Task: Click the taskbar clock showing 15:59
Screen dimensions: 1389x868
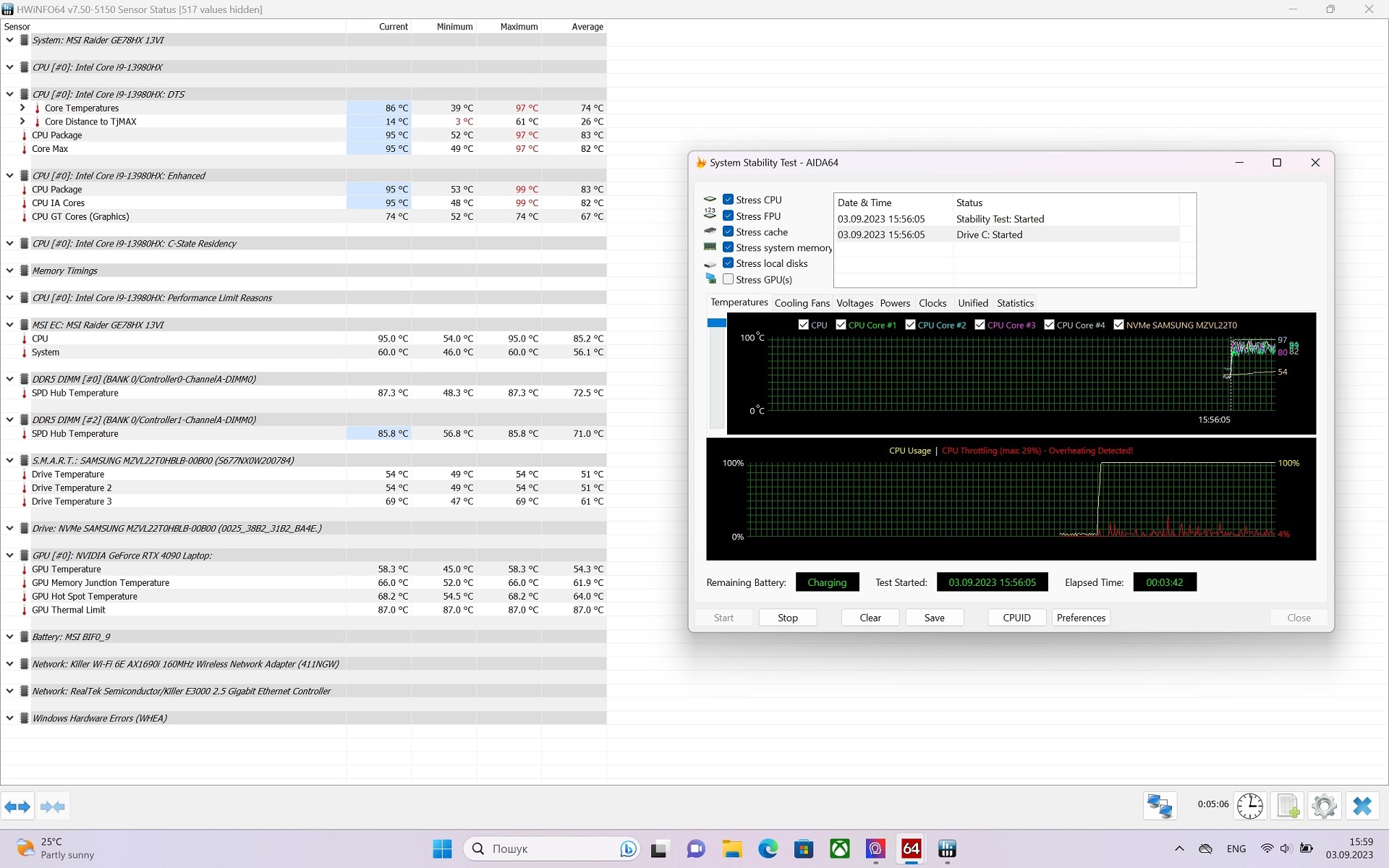Action: point(1349,848)
